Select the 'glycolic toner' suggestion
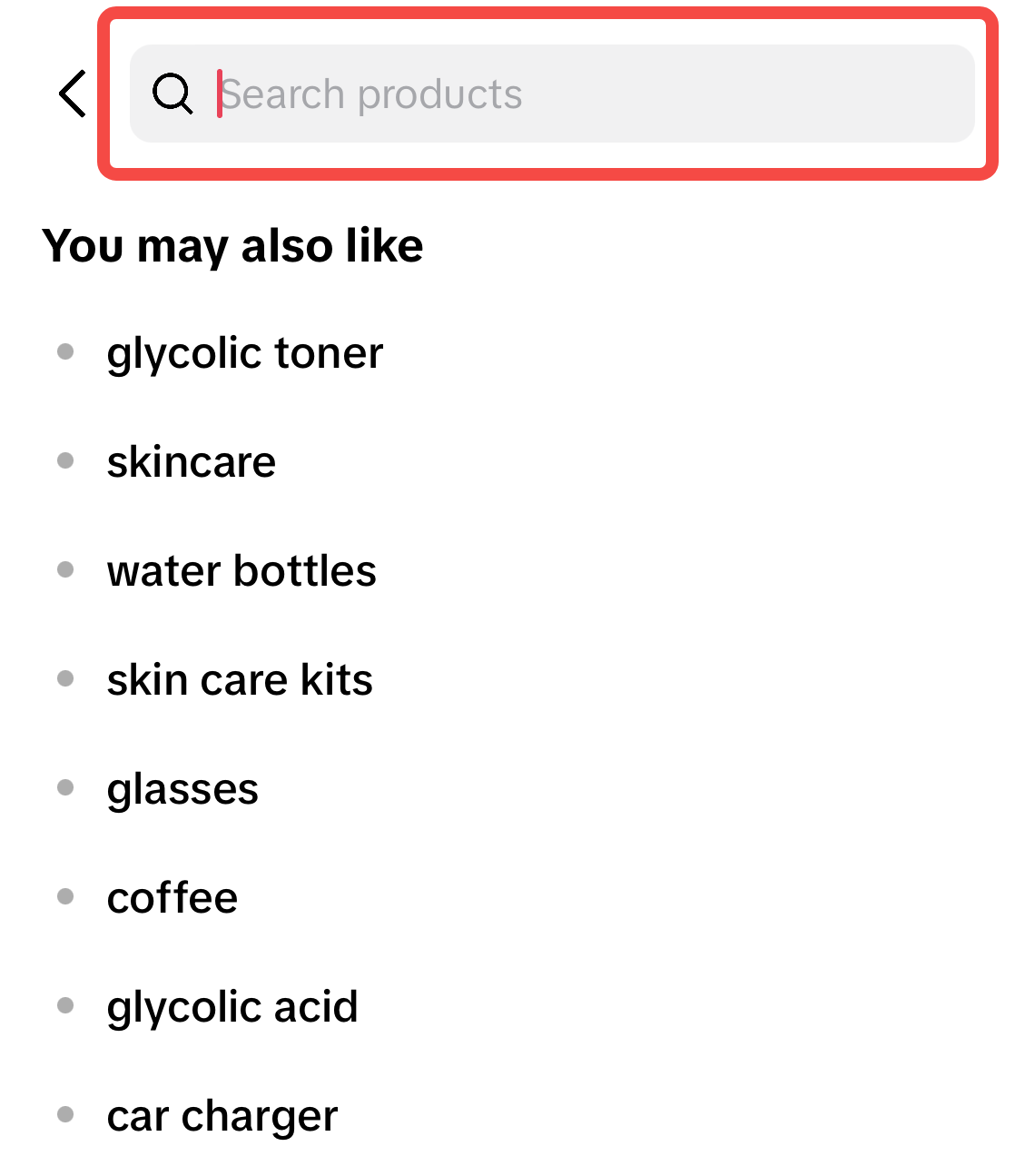 pyautogui.click(x=245, y=353)
